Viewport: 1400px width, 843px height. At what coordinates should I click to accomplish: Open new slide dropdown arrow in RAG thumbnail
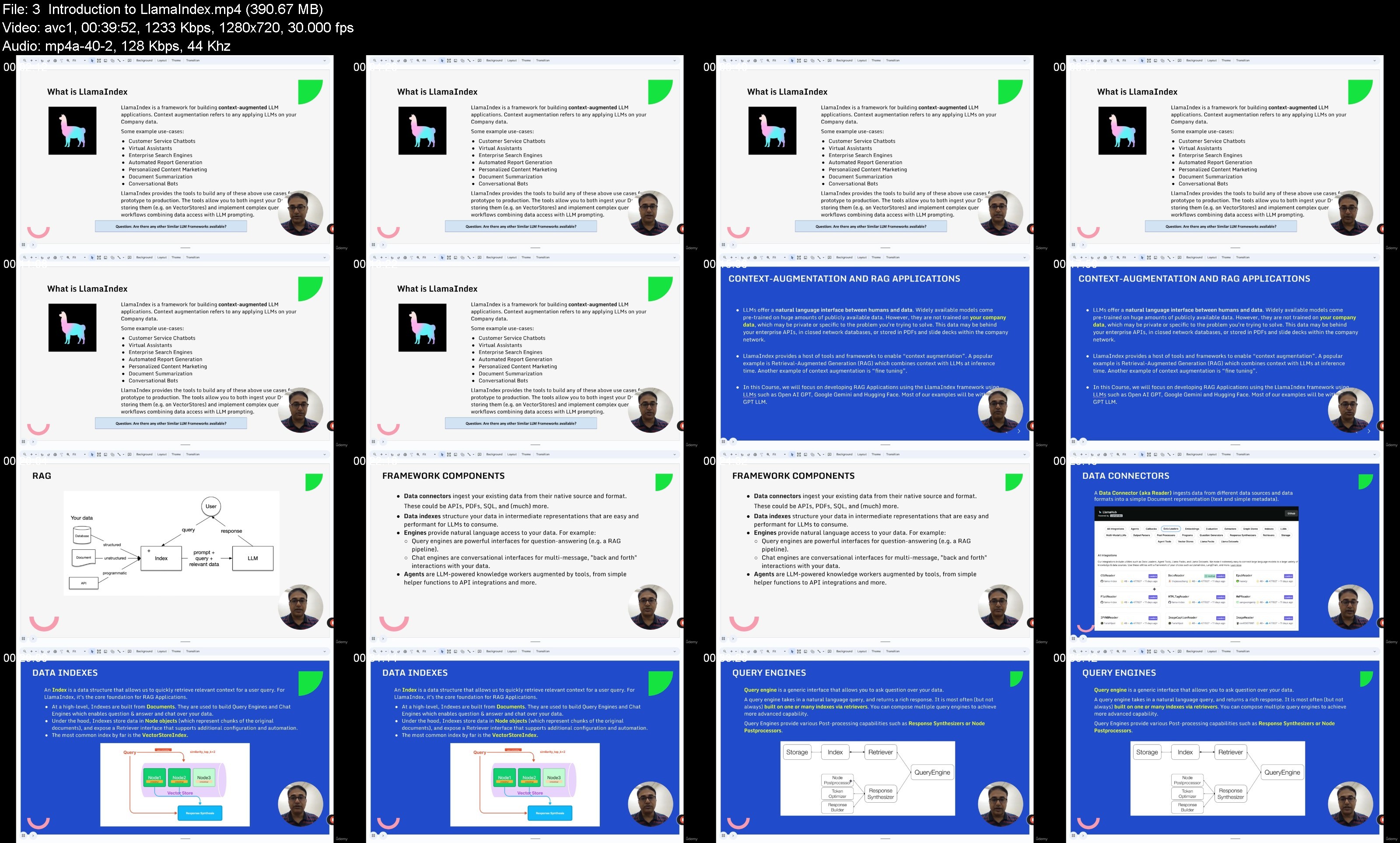pos(36,454)
